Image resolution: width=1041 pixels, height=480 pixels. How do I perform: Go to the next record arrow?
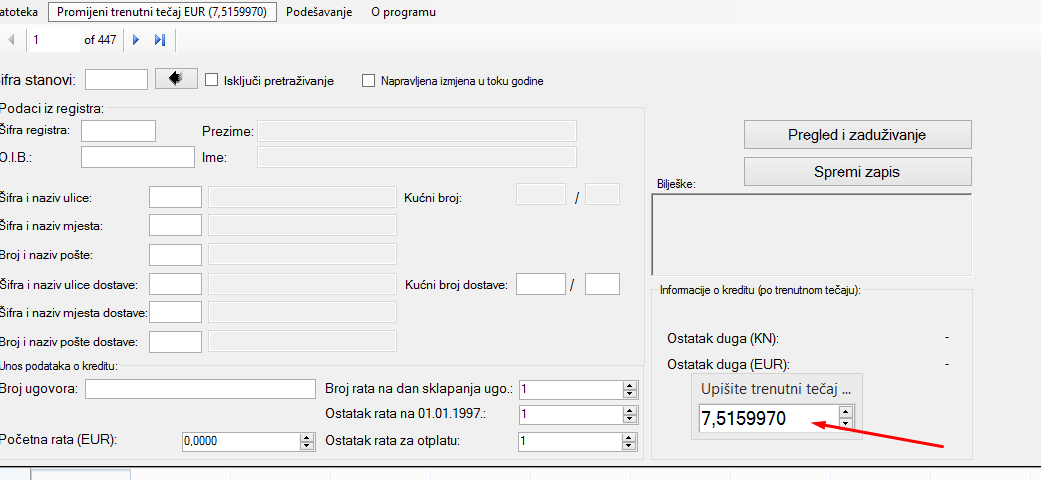pos(136,40)
